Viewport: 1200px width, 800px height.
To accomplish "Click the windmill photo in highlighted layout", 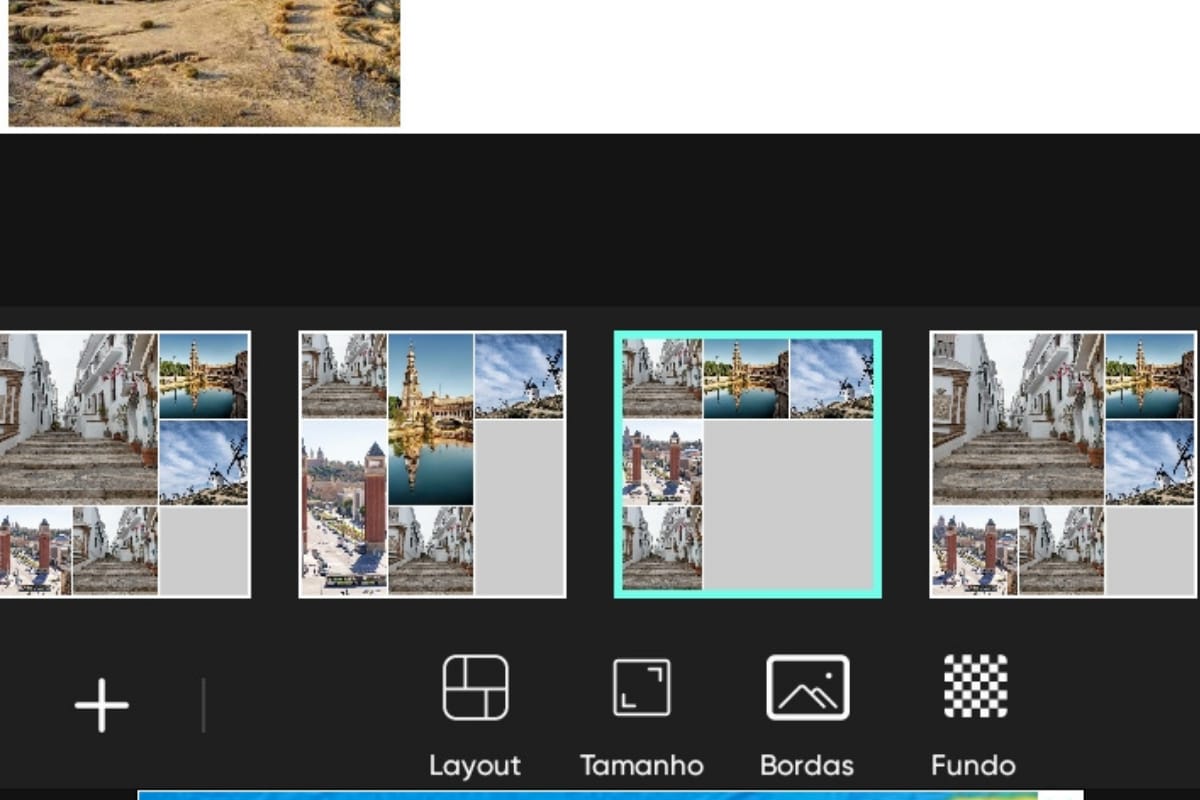I will tap(832, 377).
